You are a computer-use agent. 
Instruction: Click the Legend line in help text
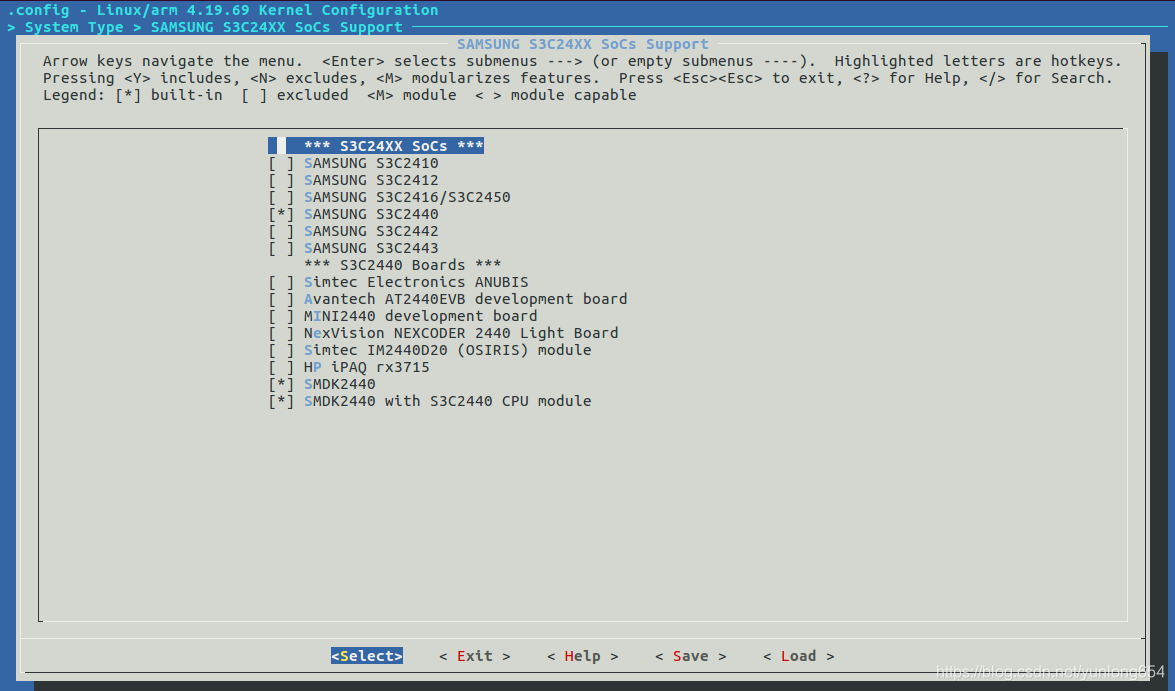(339, 95)
